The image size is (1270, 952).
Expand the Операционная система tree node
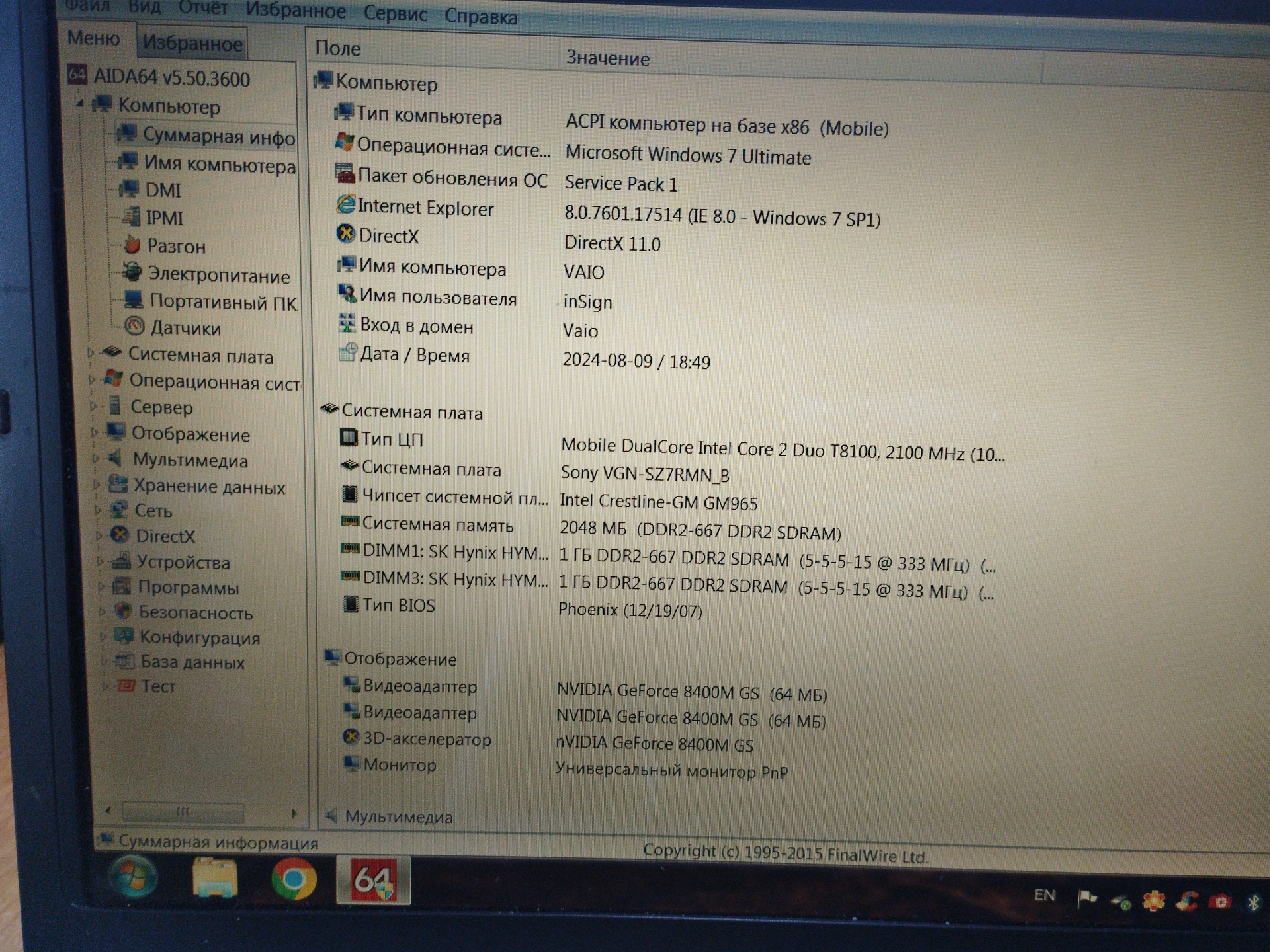[93, 379]
